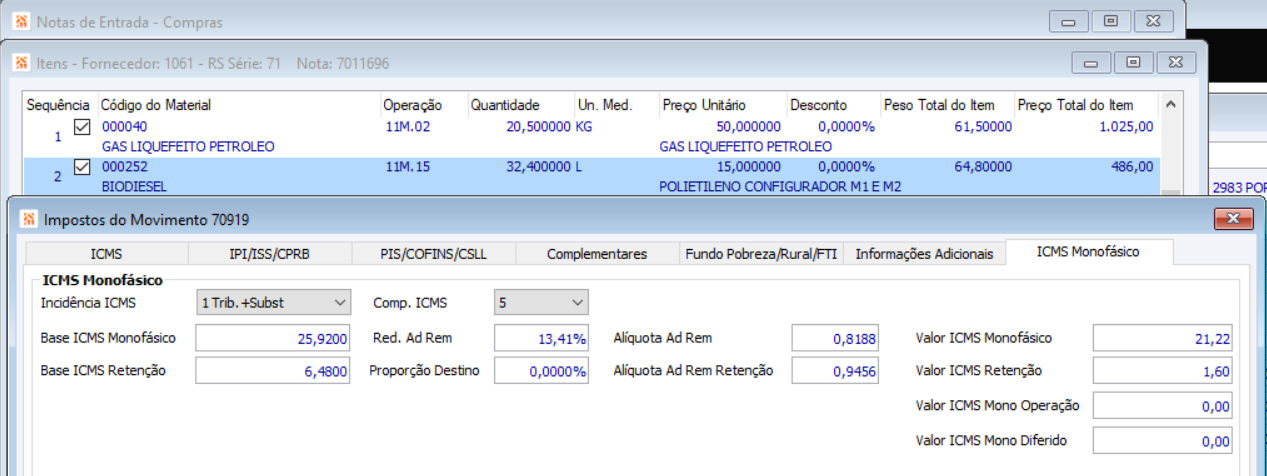The image size is (1267, 476).
Task: Select material code 000252
Action: coord(124,167)
